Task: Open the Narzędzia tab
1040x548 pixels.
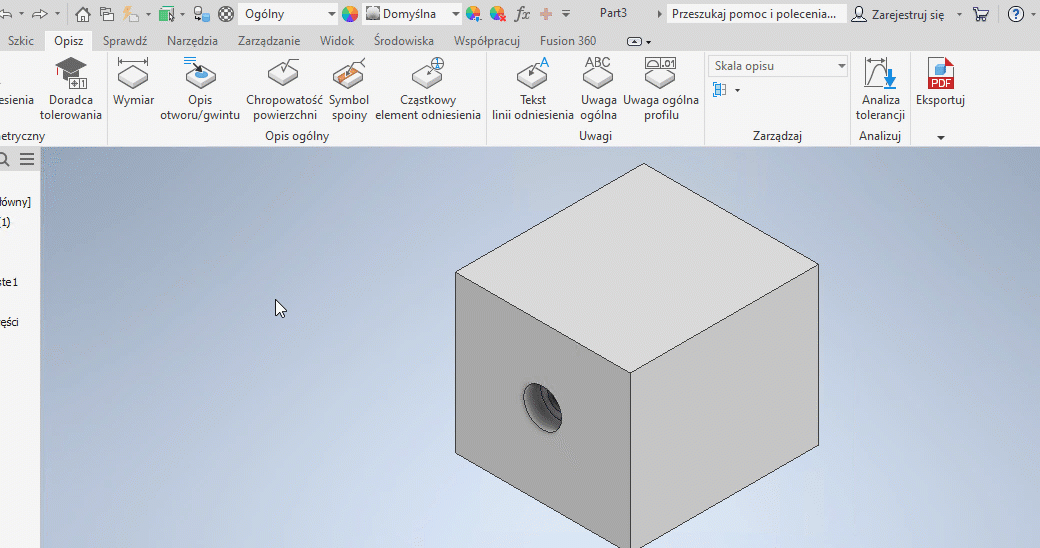Action: [192, 40]
